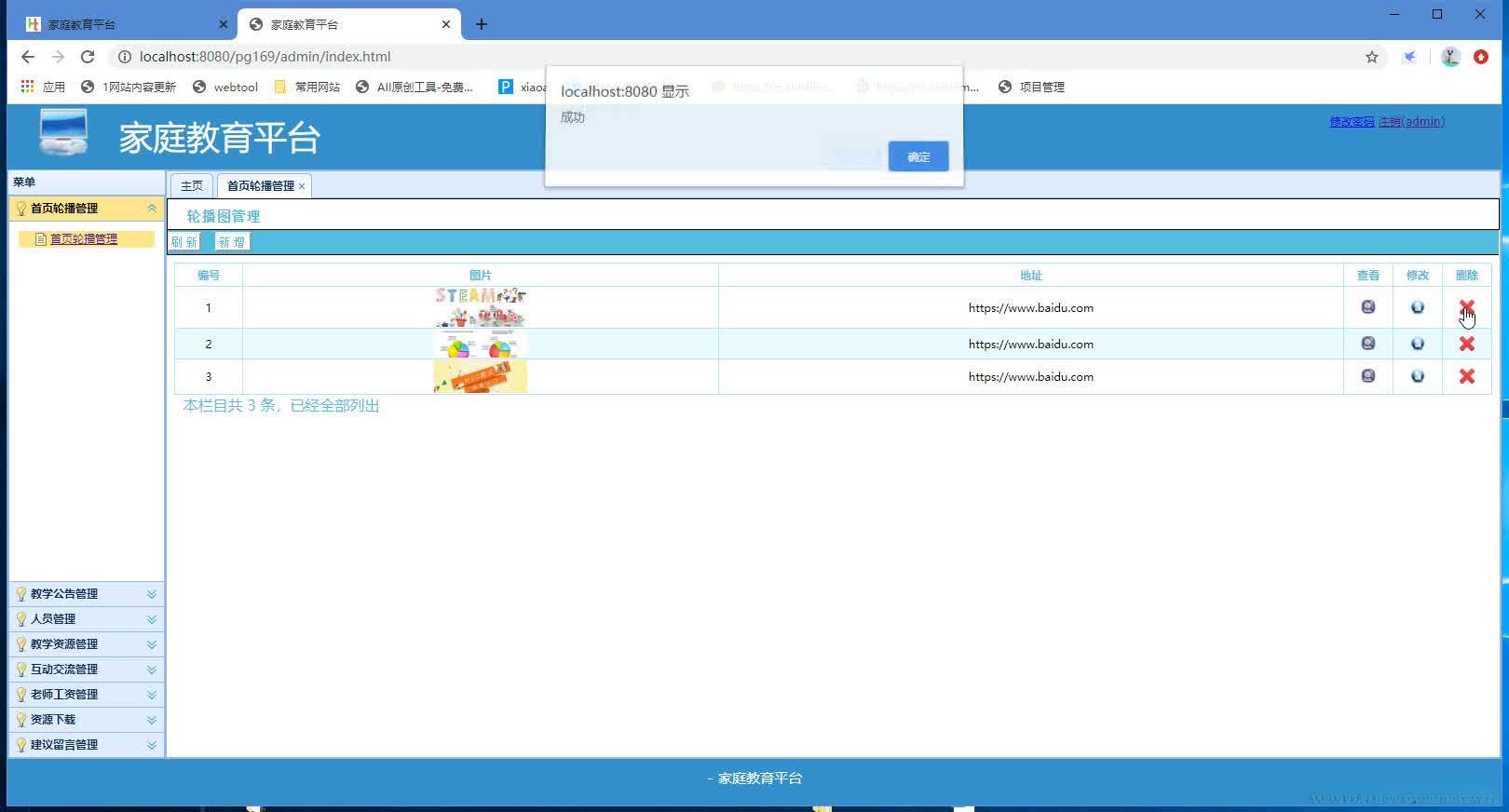Click the 新增 toolbar button
This screenshot has height=812, width=1509.
coord(231,242)
